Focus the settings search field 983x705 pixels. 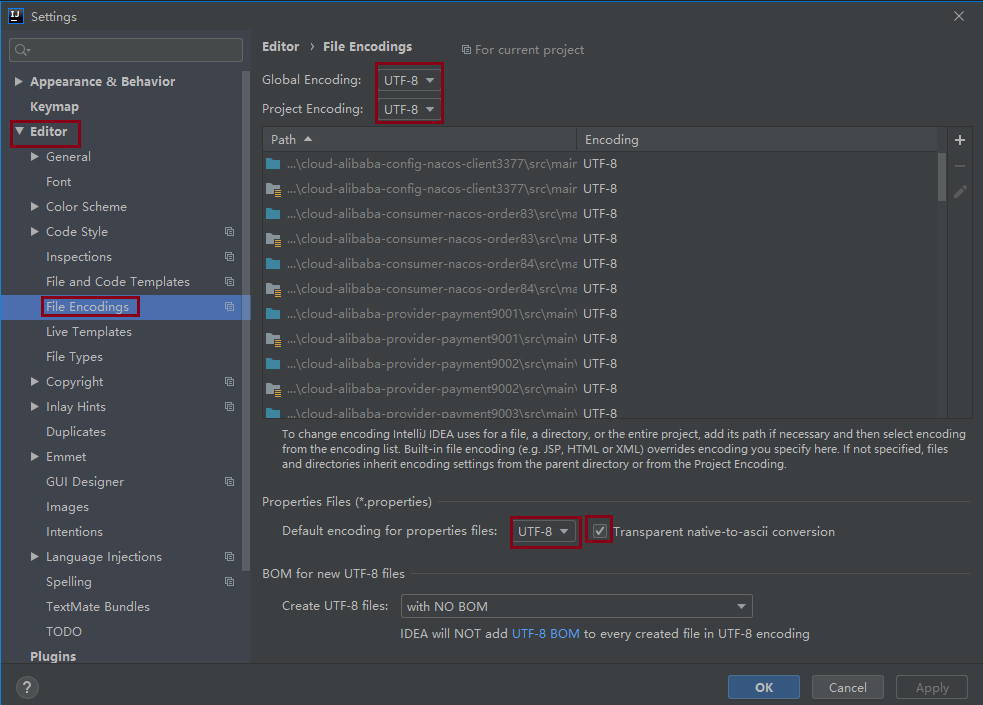coord(126,50)
